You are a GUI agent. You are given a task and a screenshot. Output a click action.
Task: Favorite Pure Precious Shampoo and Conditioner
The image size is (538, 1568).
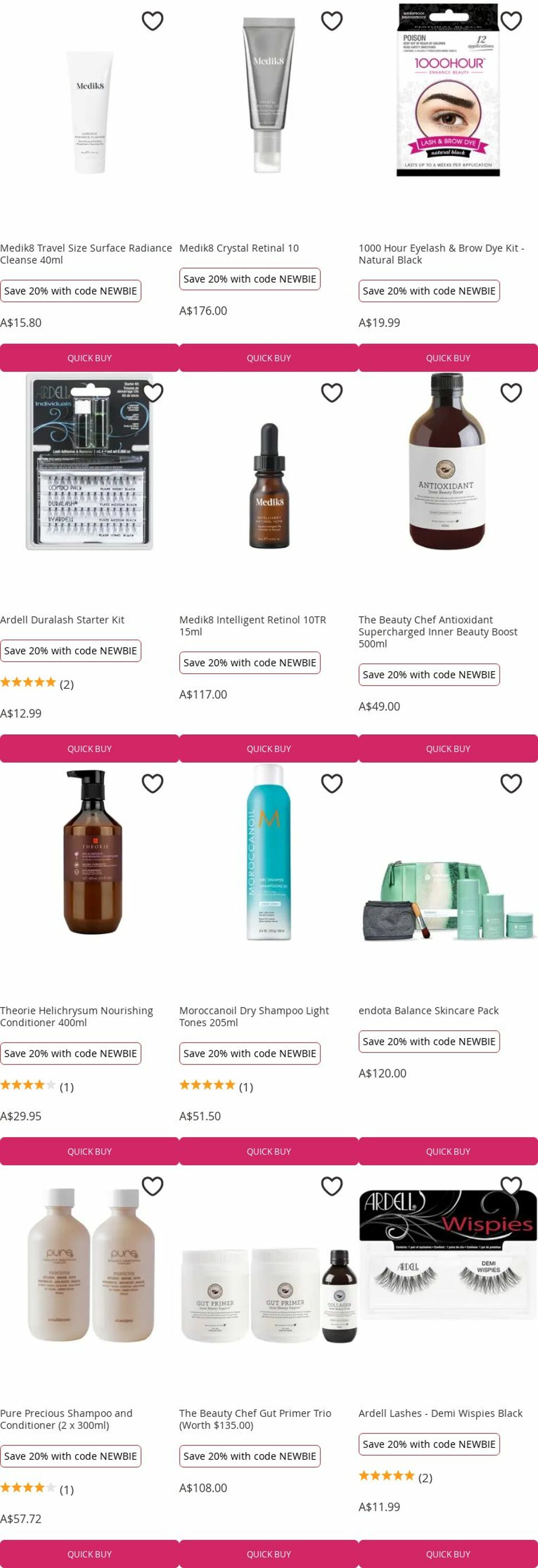[x=152, y=1186]
